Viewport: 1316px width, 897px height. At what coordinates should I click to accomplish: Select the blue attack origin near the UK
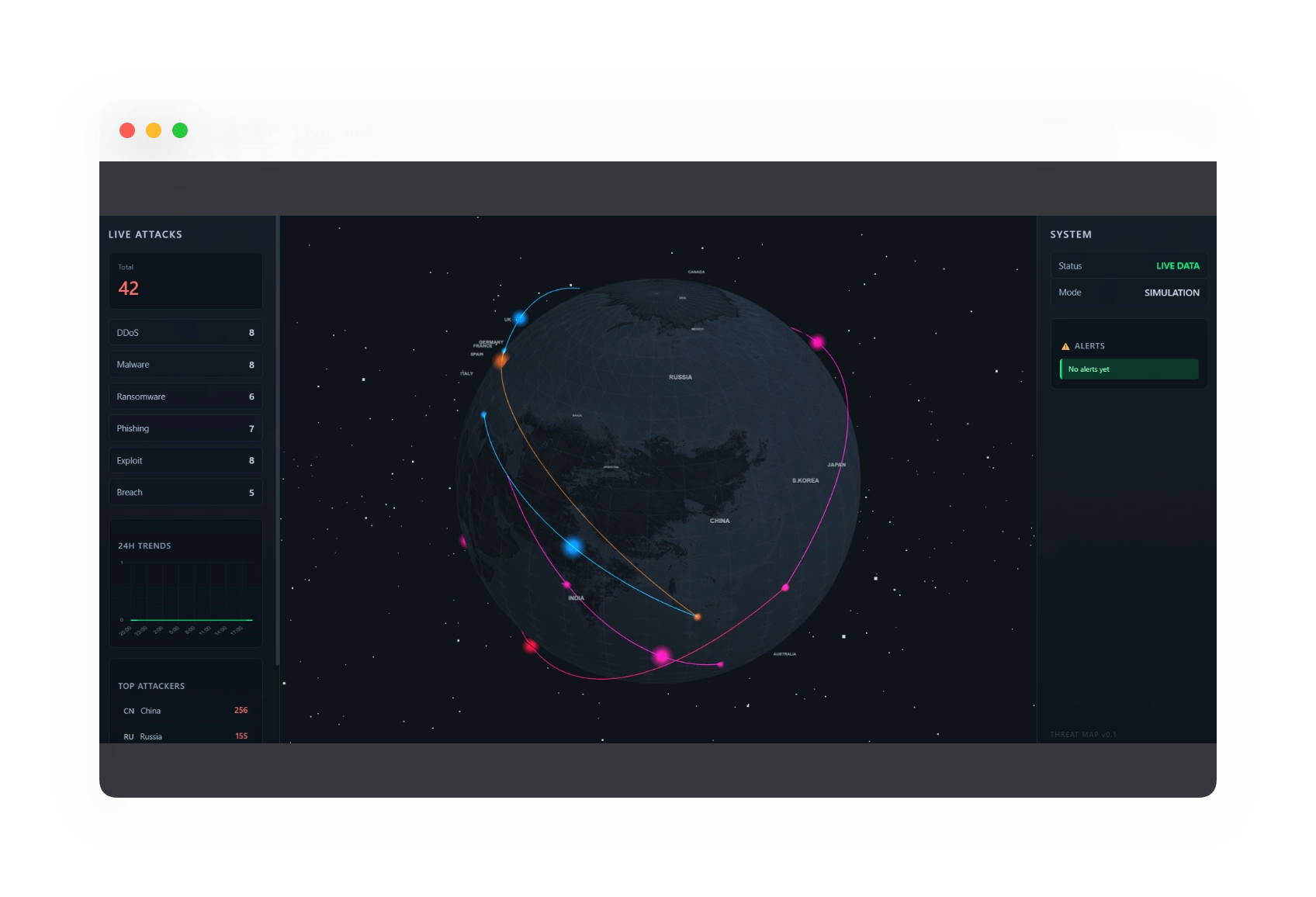(x=518, y=317)
